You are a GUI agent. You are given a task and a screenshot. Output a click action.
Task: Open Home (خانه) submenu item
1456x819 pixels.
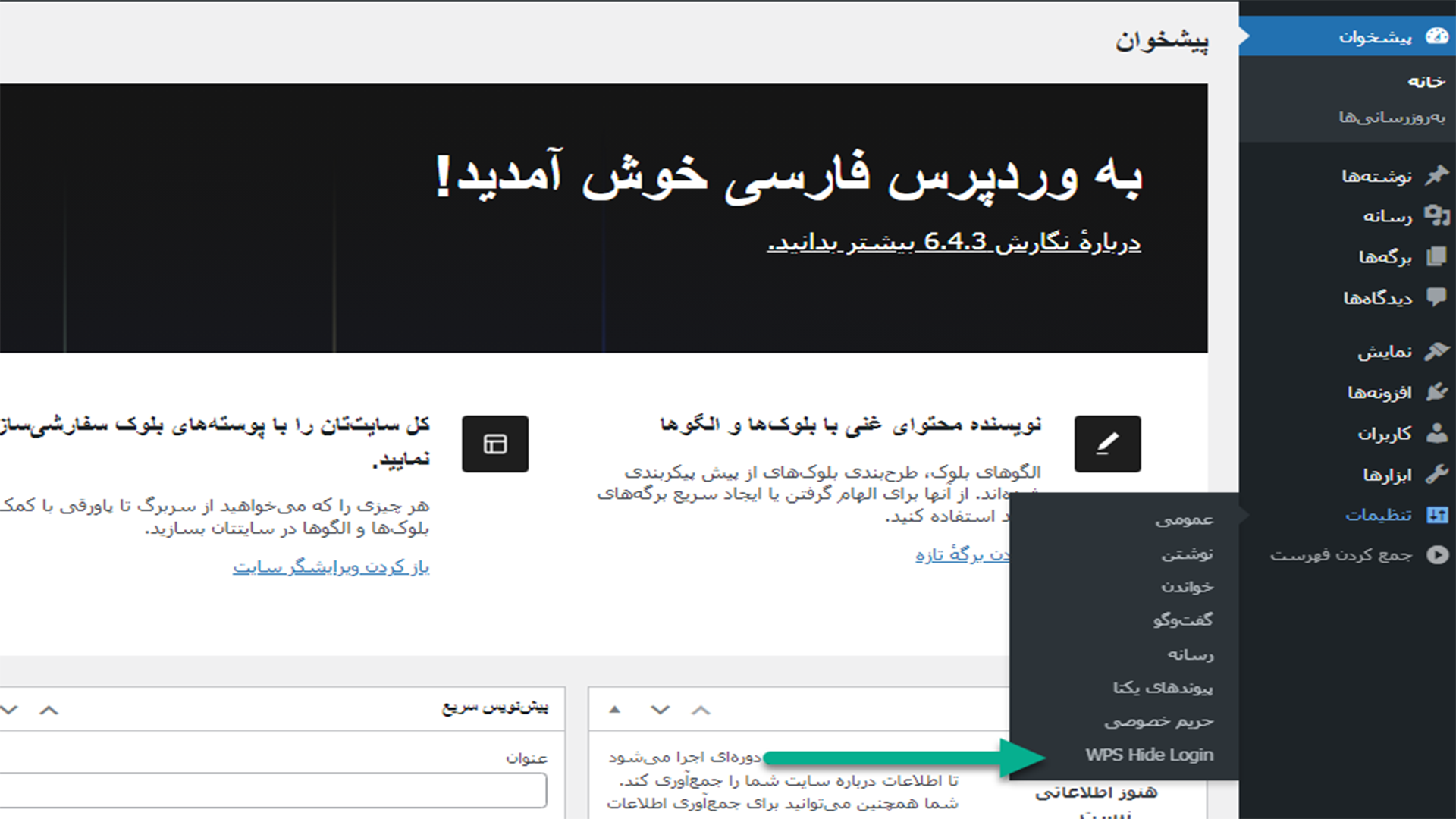[1426, 81]
